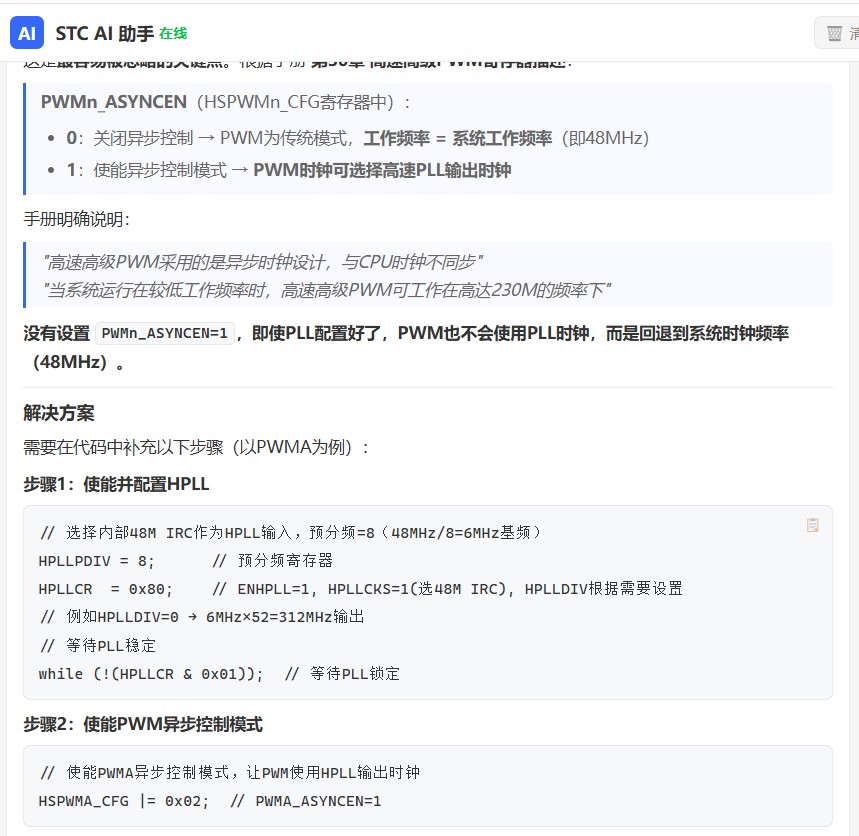Click the green 在线 status label

pyautogui.click(x=173, y=34)
